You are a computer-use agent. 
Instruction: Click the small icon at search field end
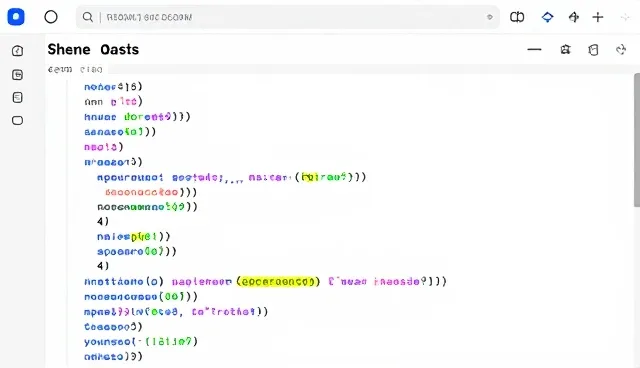[490, 17]
